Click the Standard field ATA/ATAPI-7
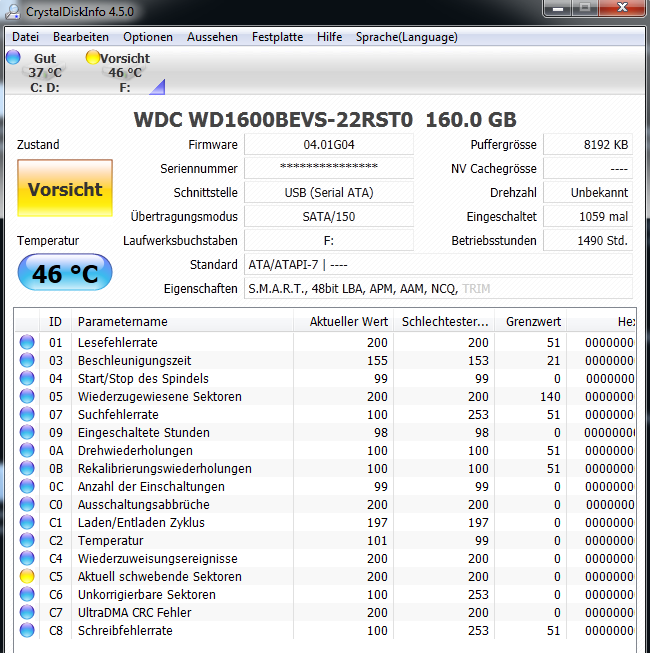The width and height of the screenshot is (650, 653). 438,264
